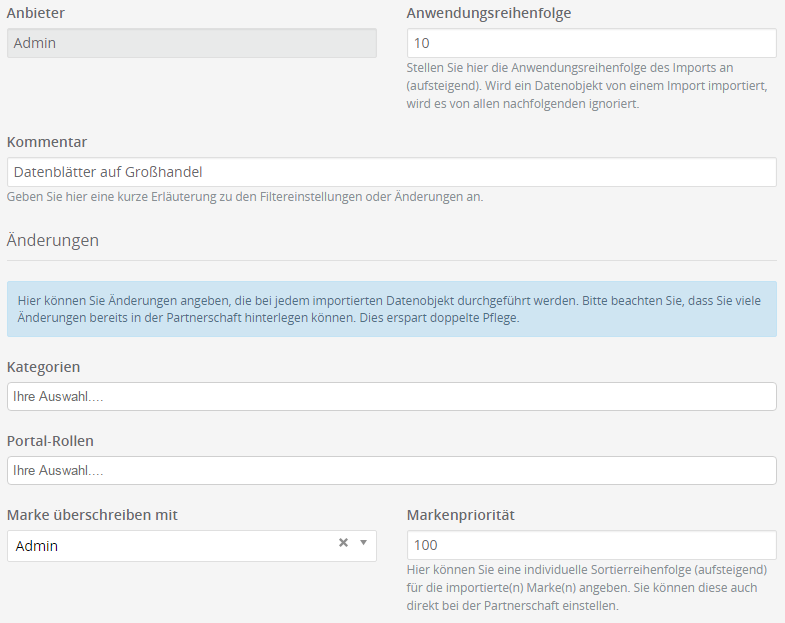Click the Anwendungsreihenfolge label
785x623 pixels.
(489, 13)
